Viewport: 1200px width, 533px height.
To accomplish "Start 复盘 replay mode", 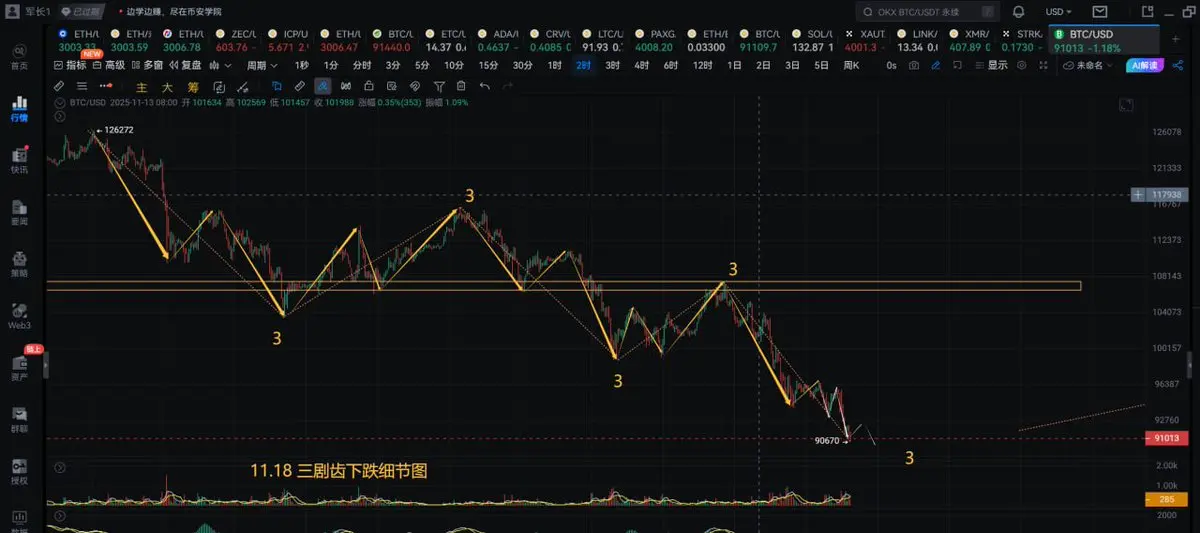I will (185, 65).
